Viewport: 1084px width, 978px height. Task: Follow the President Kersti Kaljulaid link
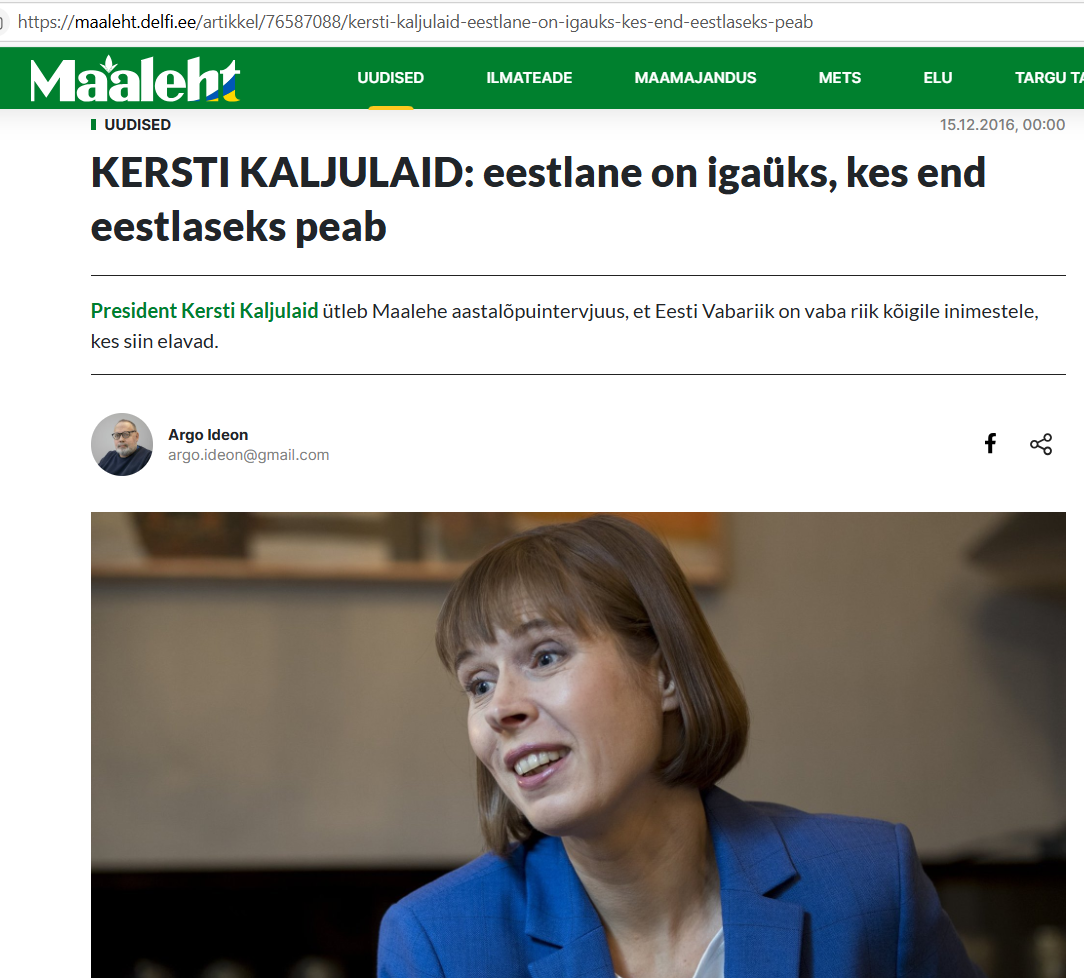[x=205, y=311]
